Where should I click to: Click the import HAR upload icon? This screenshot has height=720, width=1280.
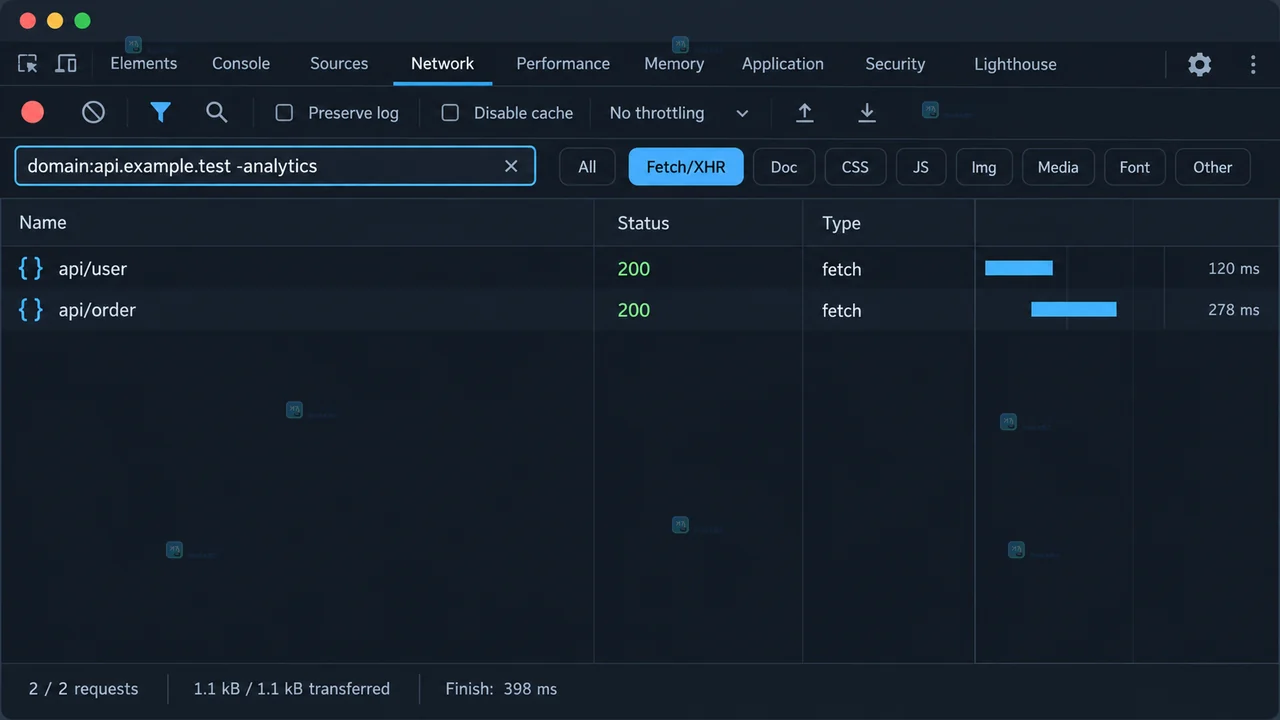pos(804,112)
